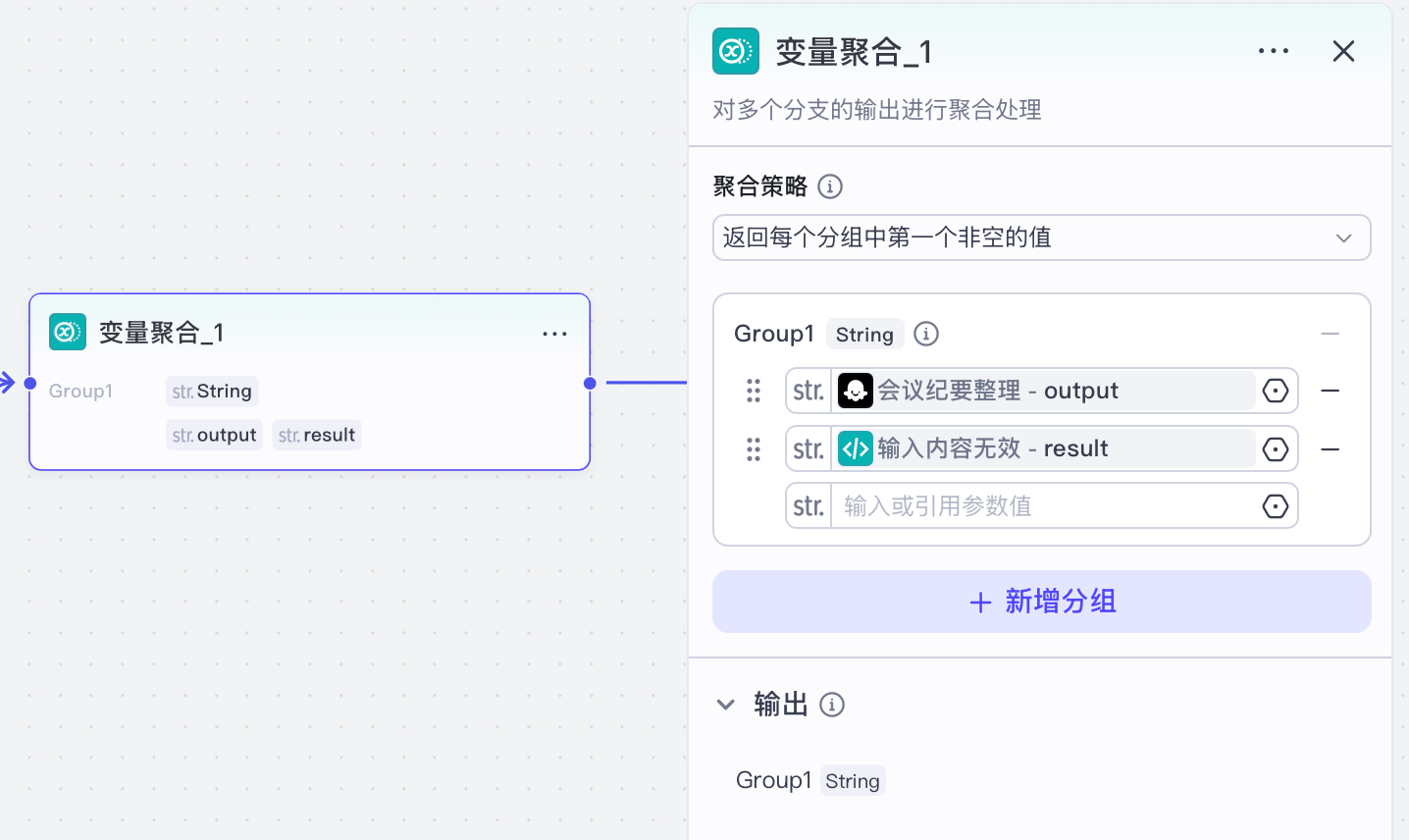The image size is (1409, 840).
Task: Open variable picker for 输入内容无效 - result
Action: [1275, 449]
